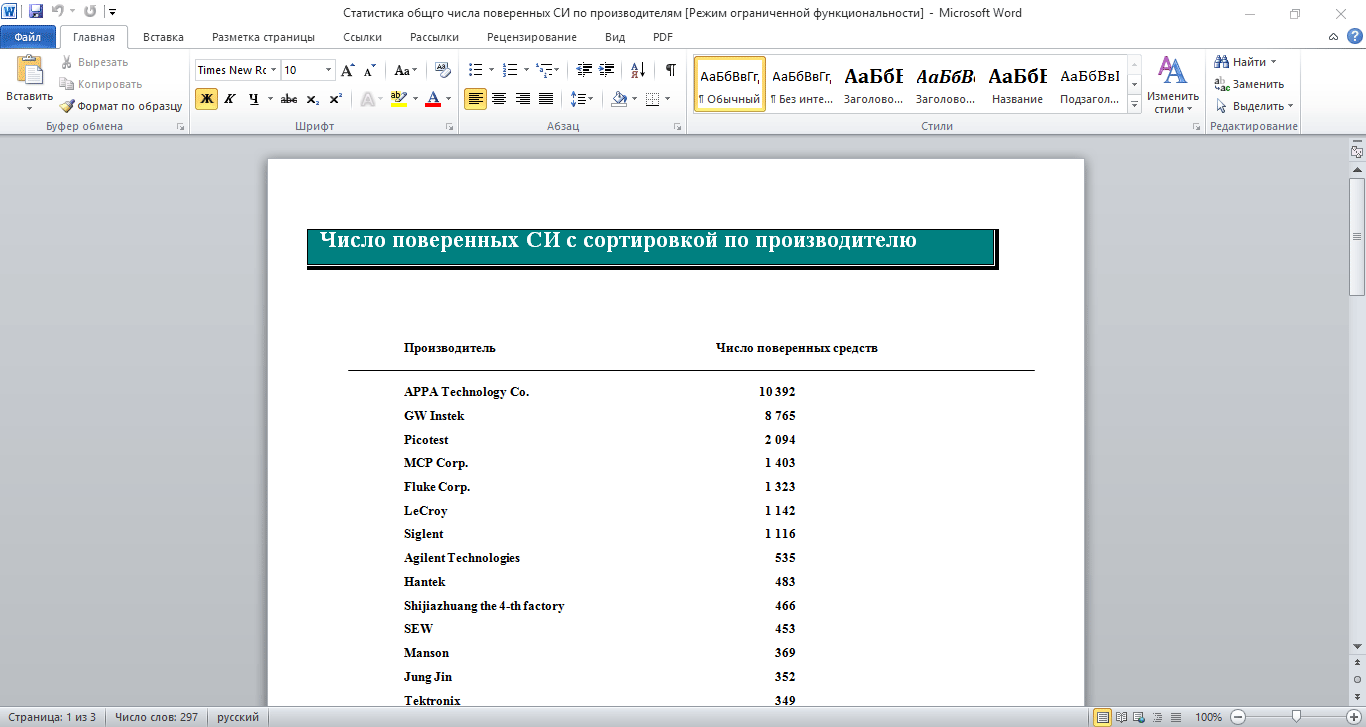Open the font size dropdown
Viewport: 1366px width, 727px height.
328,70
